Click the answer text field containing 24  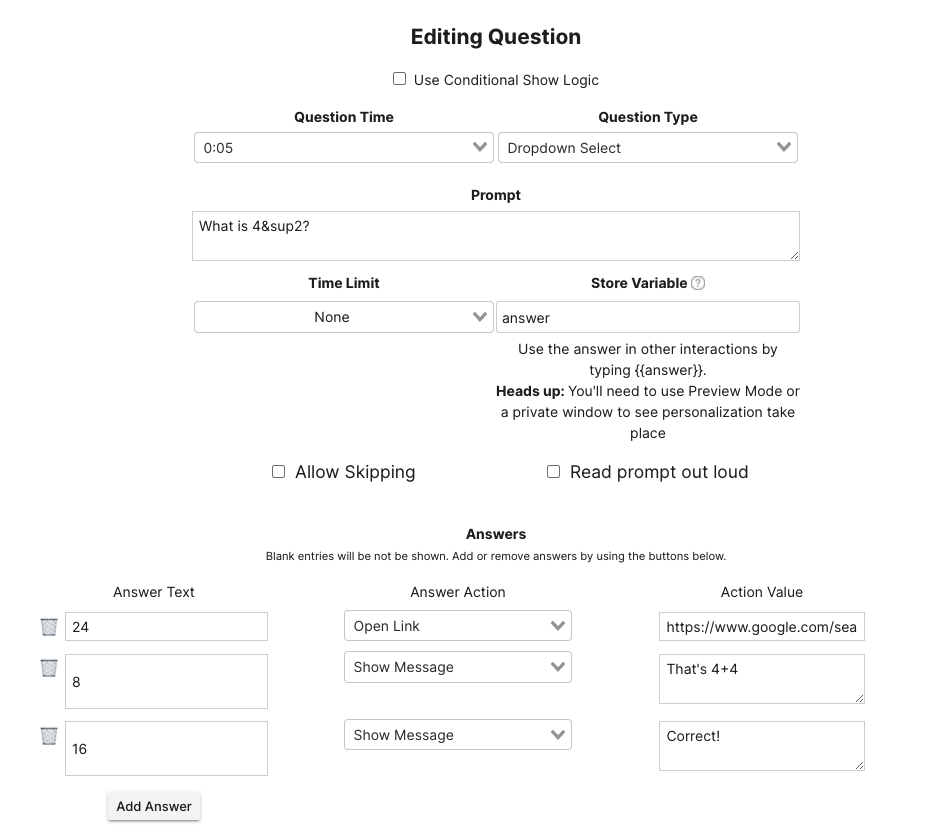[x=166, y=627]
